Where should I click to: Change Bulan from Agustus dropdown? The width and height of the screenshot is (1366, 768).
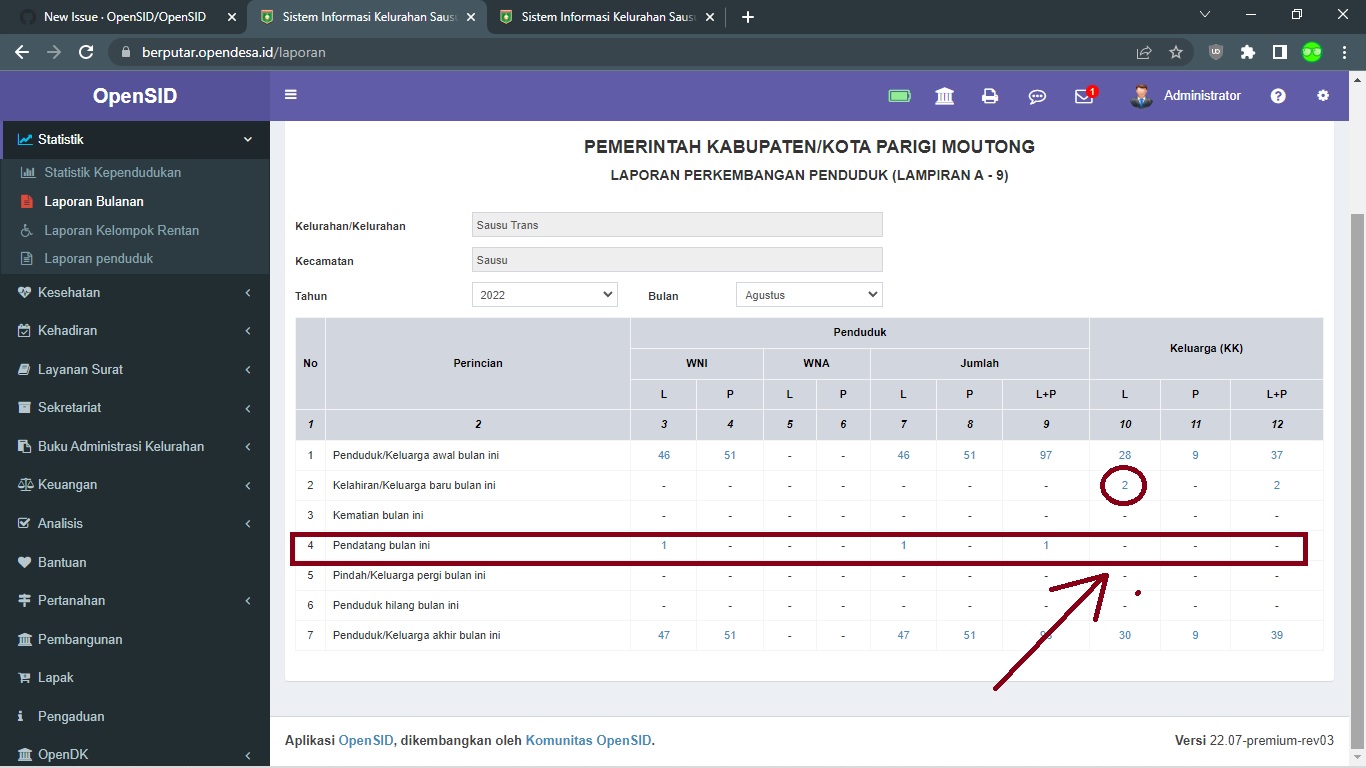coord(808,294)
